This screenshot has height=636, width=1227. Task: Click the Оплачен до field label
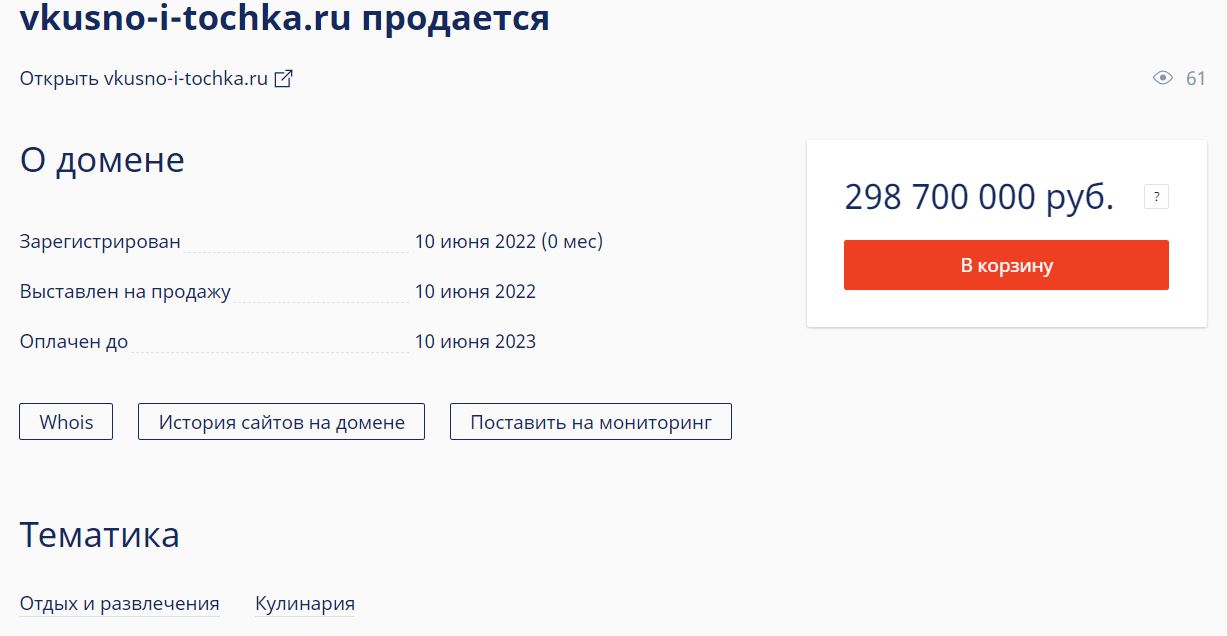74,342
